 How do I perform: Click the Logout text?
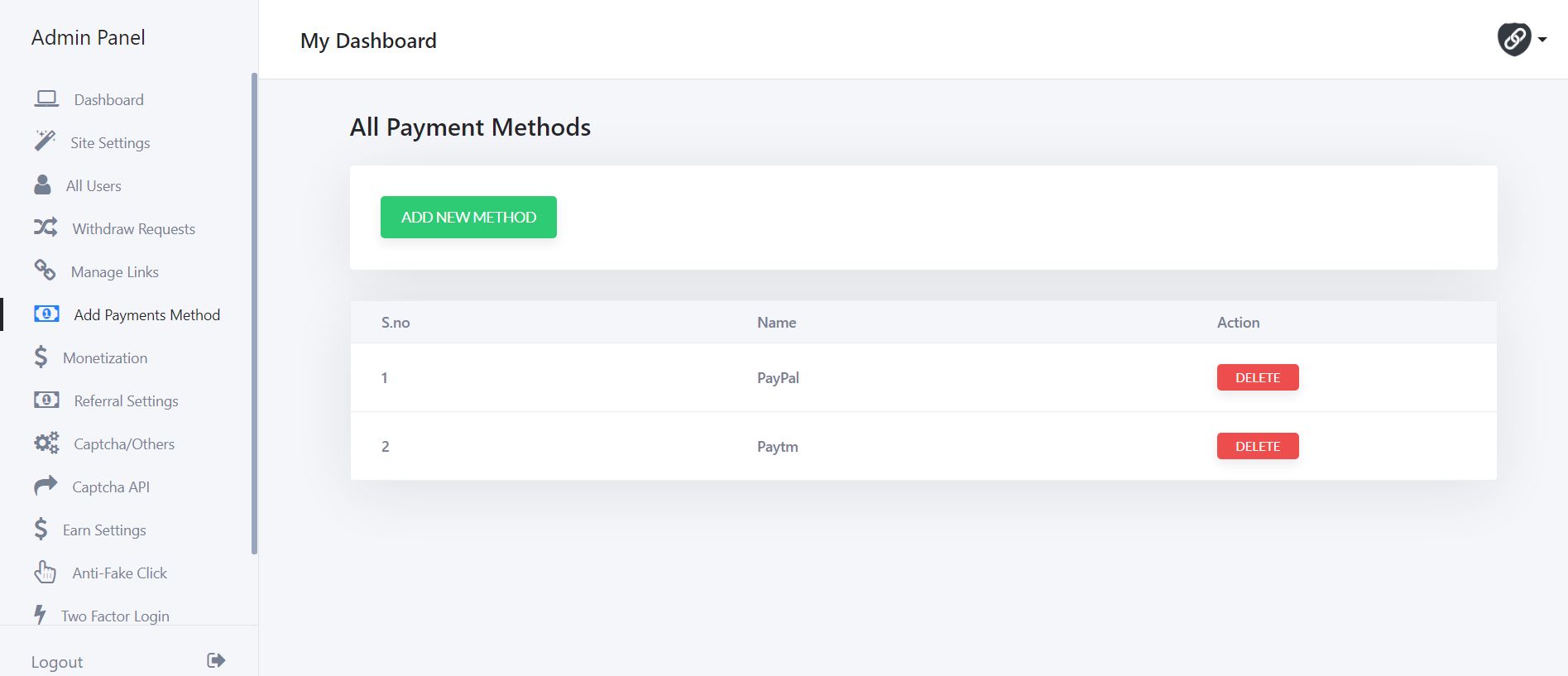tap(57, 662)
